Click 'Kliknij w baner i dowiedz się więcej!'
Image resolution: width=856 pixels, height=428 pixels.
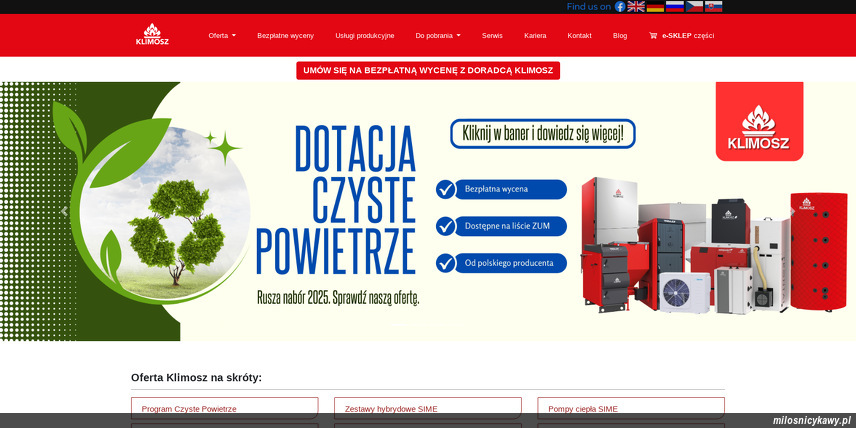pyautogui.click(x=543, y=134)
